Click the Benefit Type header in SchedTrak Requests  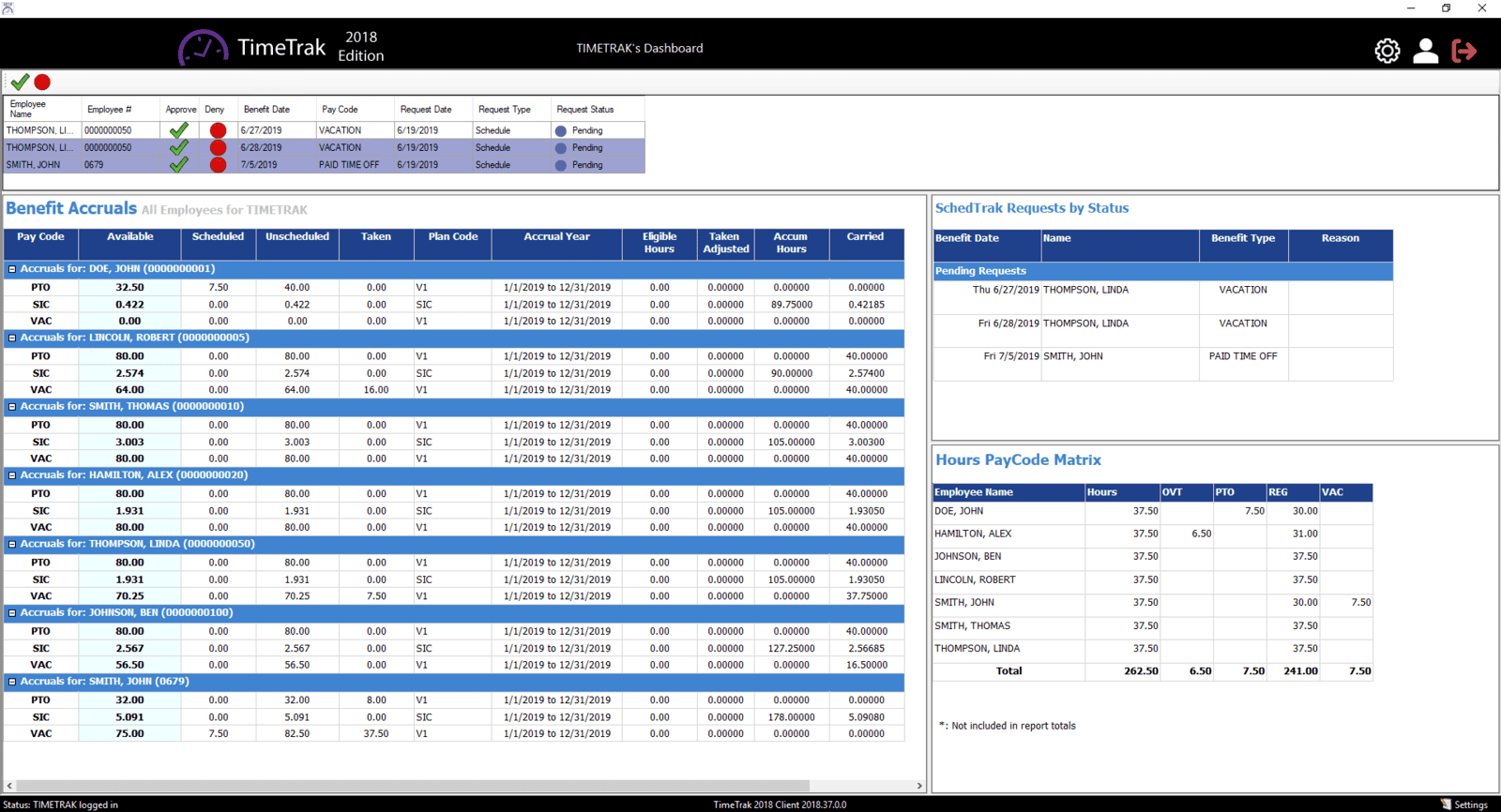tap(1243, 246)
